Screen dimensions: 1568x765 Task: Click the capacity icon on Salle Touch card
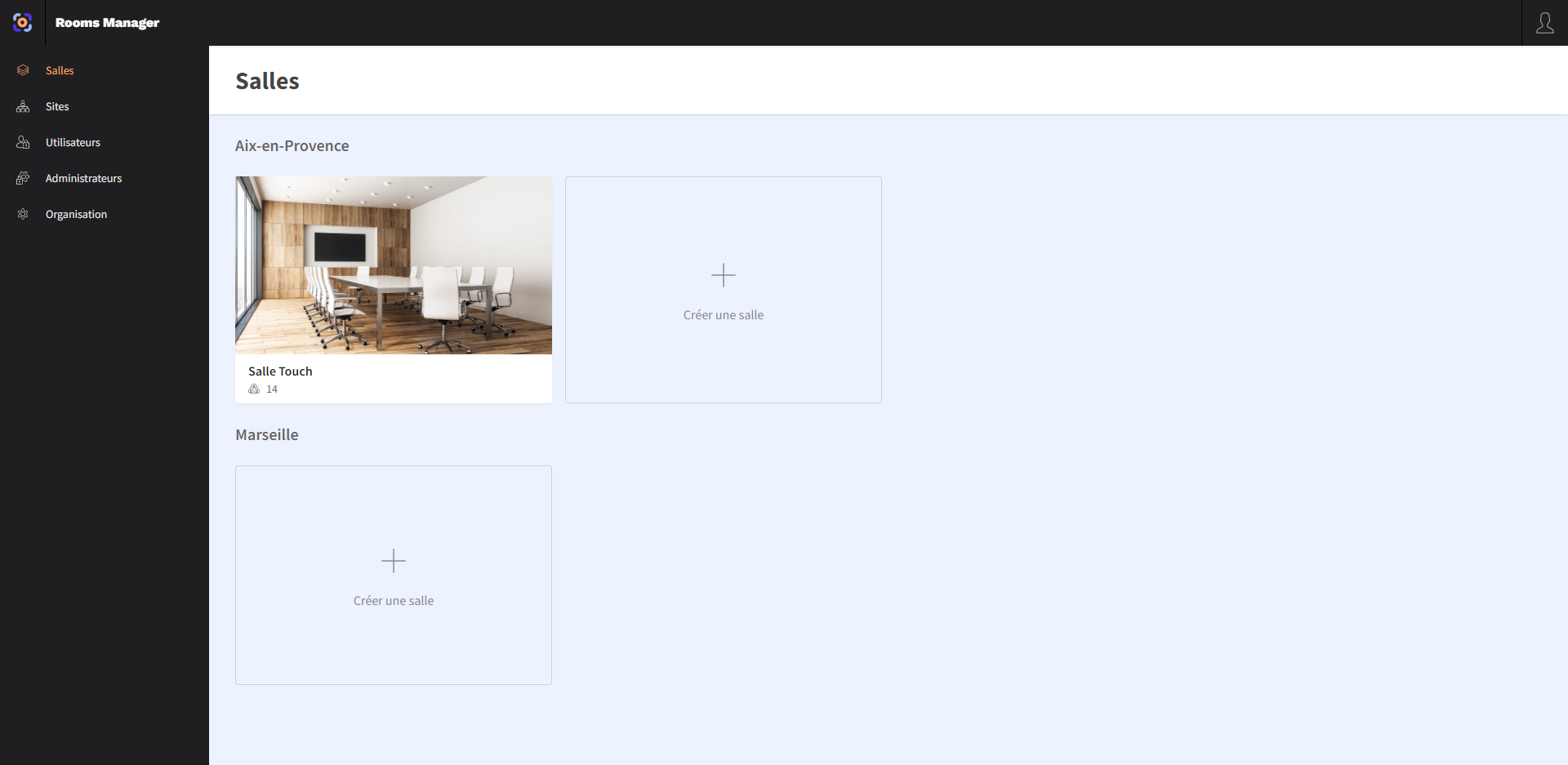254,389
